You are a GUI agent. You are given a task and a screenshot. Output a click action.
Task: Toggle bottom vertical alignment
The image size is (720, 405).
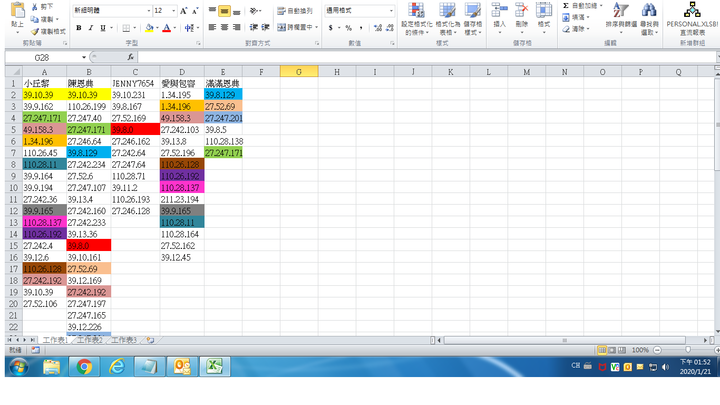pos(236,11)
